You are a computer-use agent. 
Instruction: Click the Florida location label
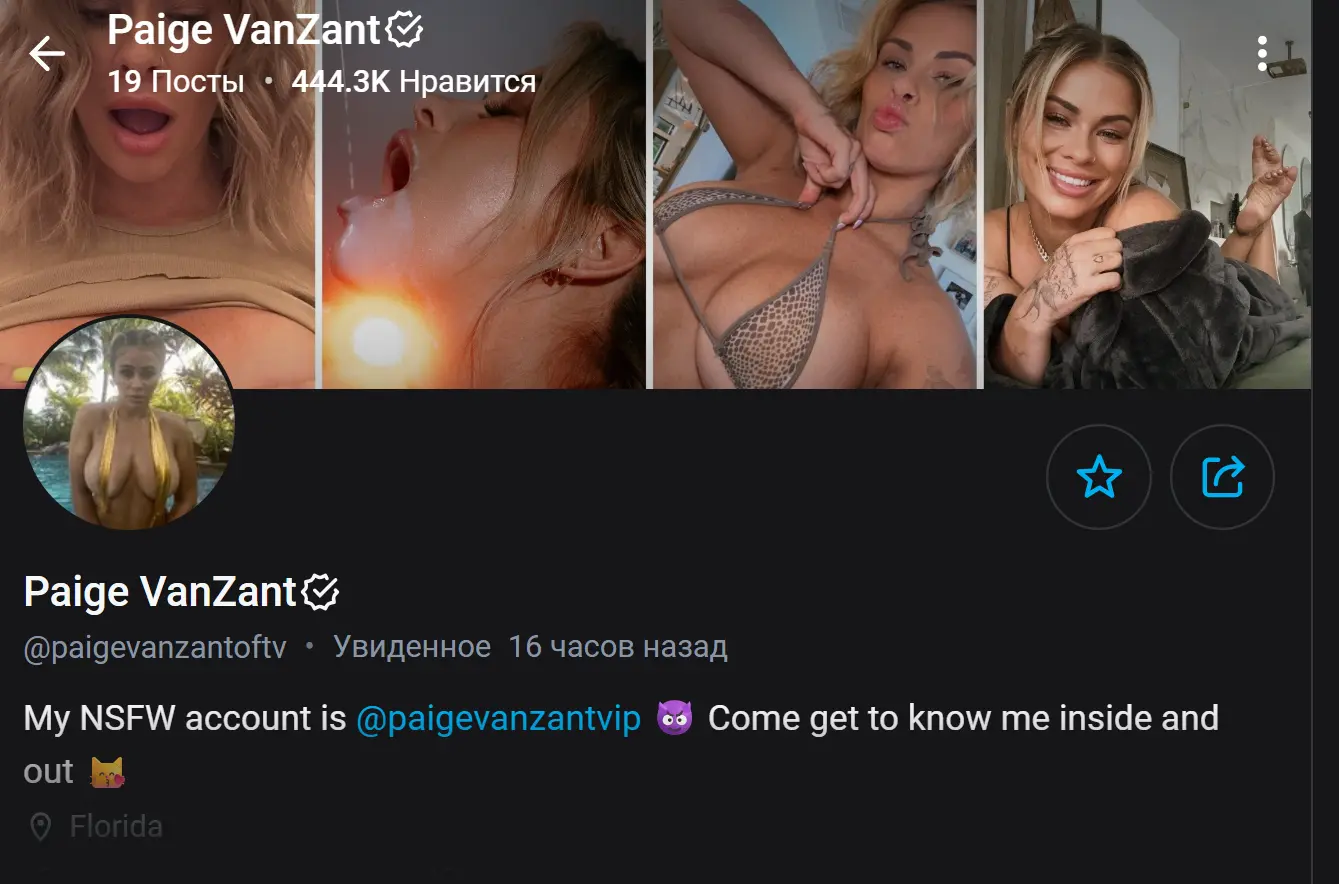click(115, 827)
